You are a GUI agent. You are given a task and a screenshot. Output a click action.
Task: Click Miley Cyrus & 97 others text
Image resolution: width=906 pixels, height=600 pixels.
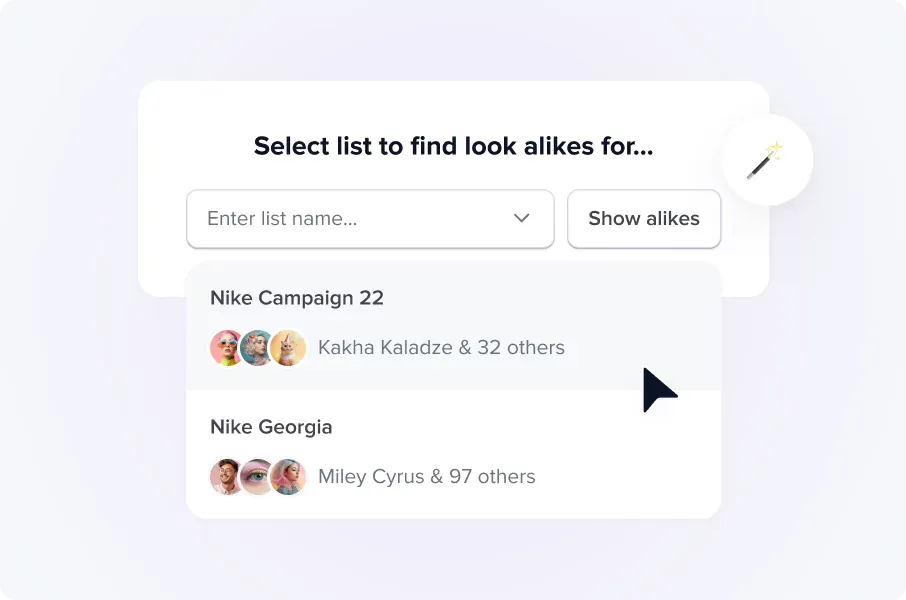point(426,476)
